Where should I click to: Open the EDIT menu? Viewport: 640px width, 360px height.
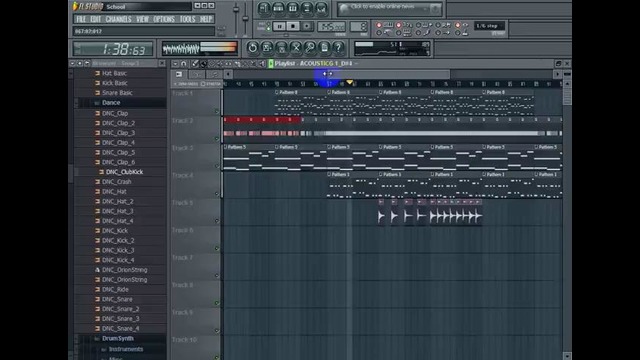[x=96, y=19]
